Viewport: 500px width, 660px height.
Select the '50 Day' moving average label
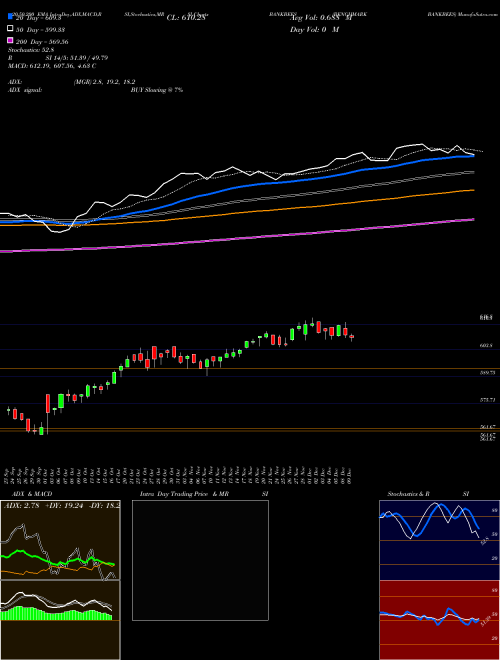click(x=40, y=30)
